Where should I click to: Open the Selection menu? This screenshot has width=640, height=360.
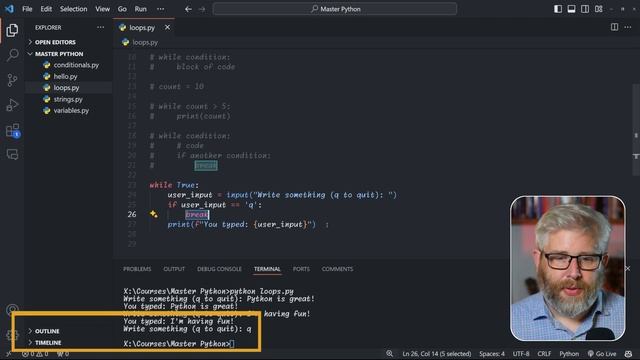coord(73,9)
